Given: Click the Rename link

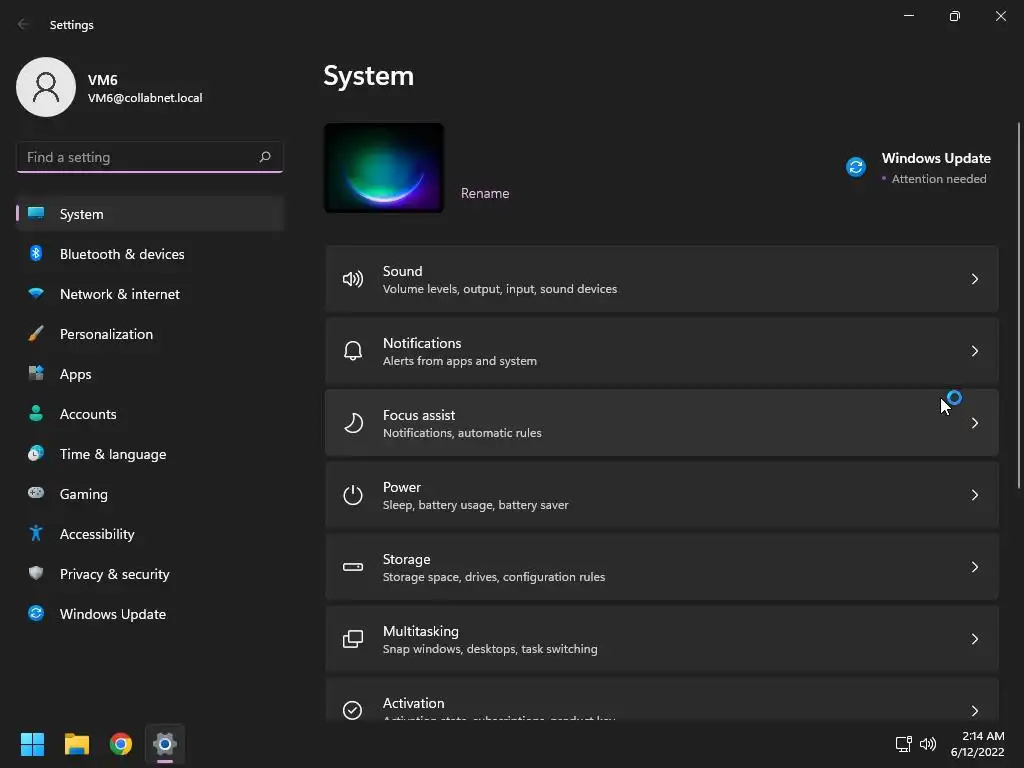Looking at the screenshot, I should (485, 193).
